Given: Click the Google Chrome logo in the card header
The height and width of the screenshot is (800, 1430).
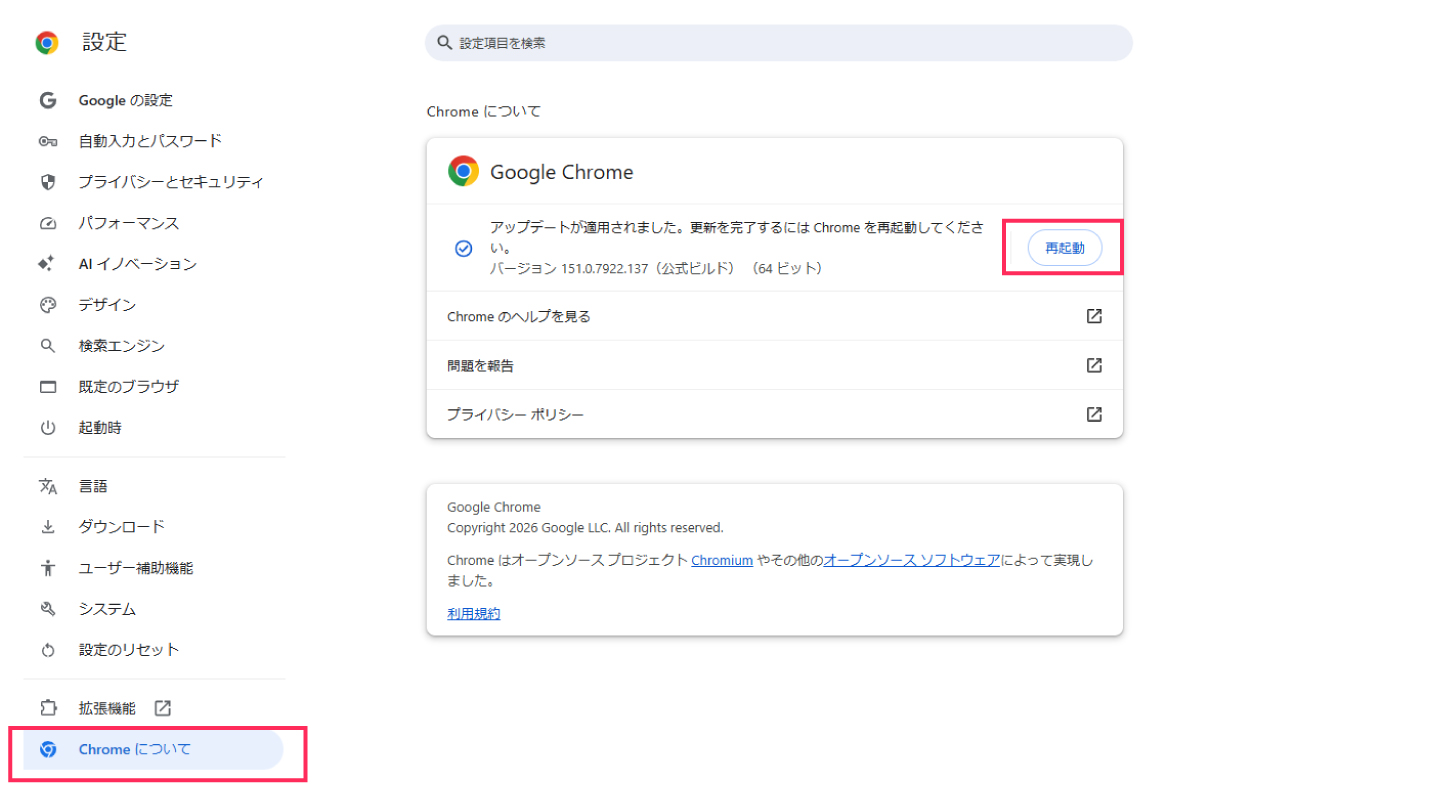Looking at the screenshot, I should [x=463, y=171].
